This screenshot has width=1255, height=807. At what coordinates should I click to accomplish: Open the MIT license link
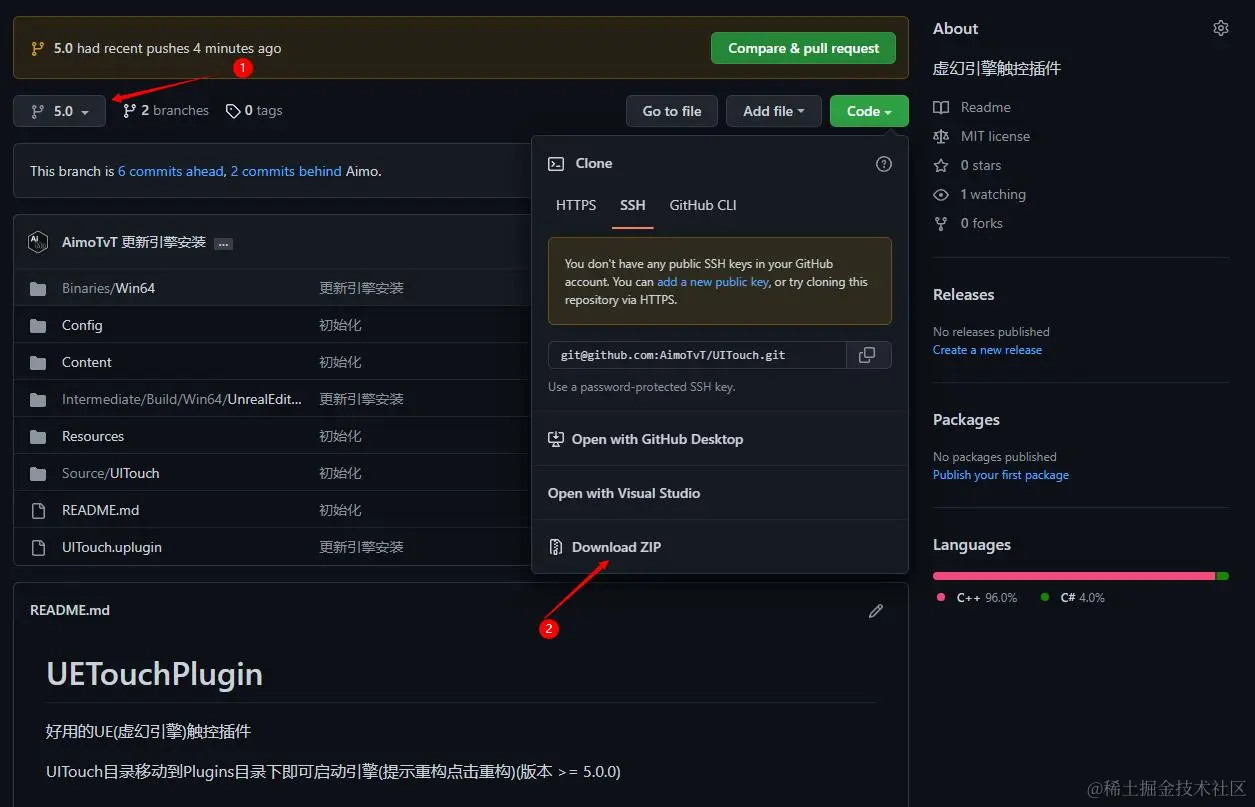coord(982,136)
